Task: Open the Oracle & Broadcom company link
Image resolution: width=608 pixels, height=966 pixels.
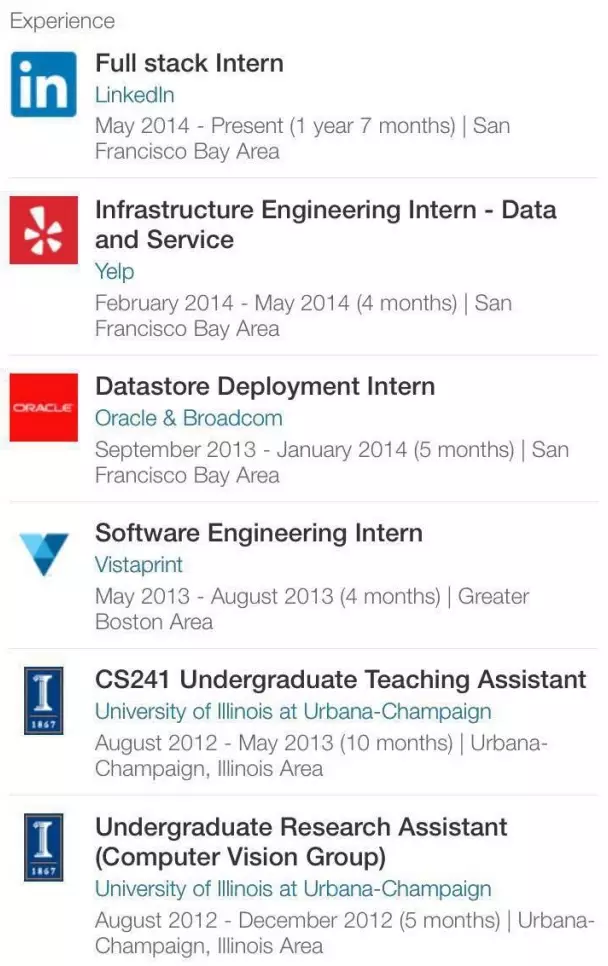Action: (188, 418)
